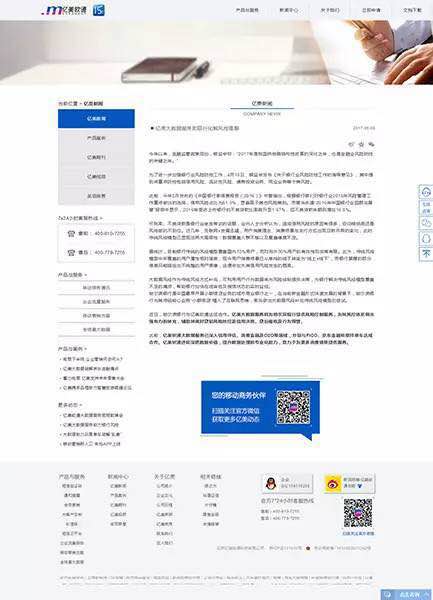
Task: Click the top icon of the floating right sidebar
Action: click(426, 192)
